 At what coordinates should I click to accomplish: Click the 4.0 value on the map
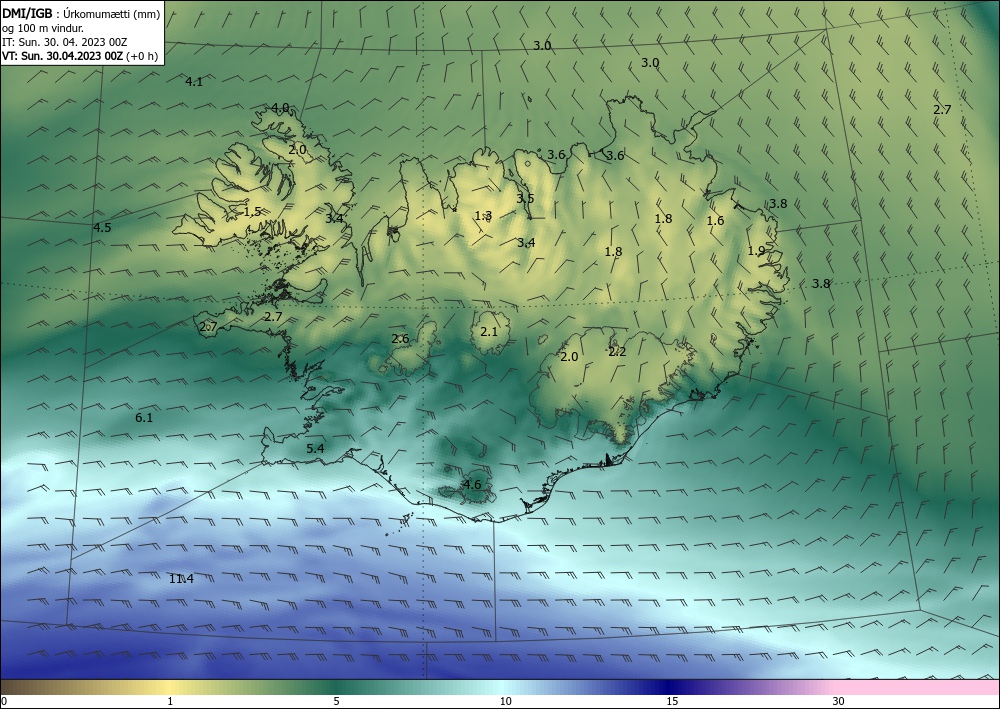click(x=280, y=108)
